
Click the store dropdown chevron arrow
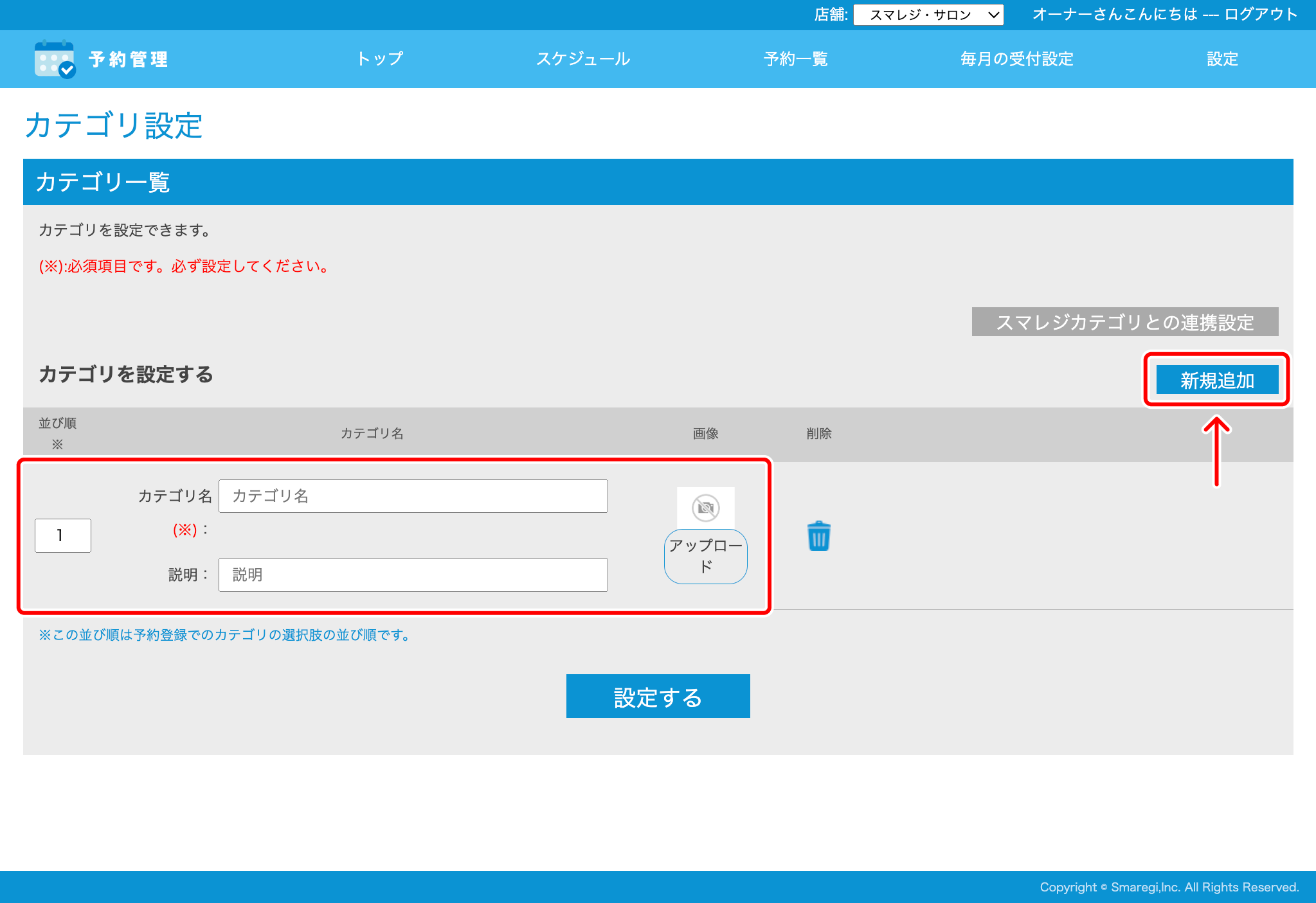(x=993, y=15)
